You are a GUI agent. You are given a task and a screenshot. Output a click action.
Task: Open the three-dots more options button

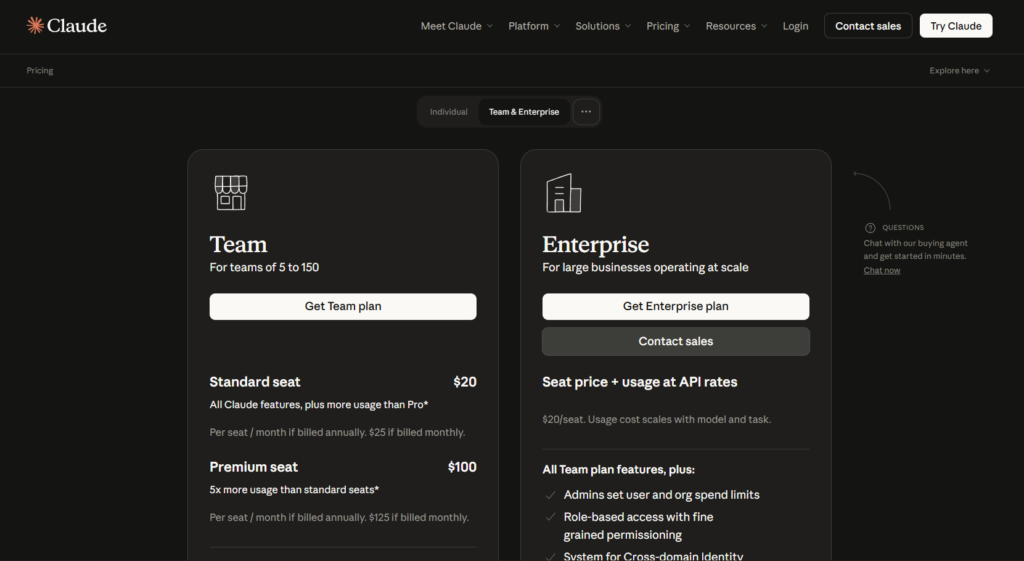[x=586, y=112]
